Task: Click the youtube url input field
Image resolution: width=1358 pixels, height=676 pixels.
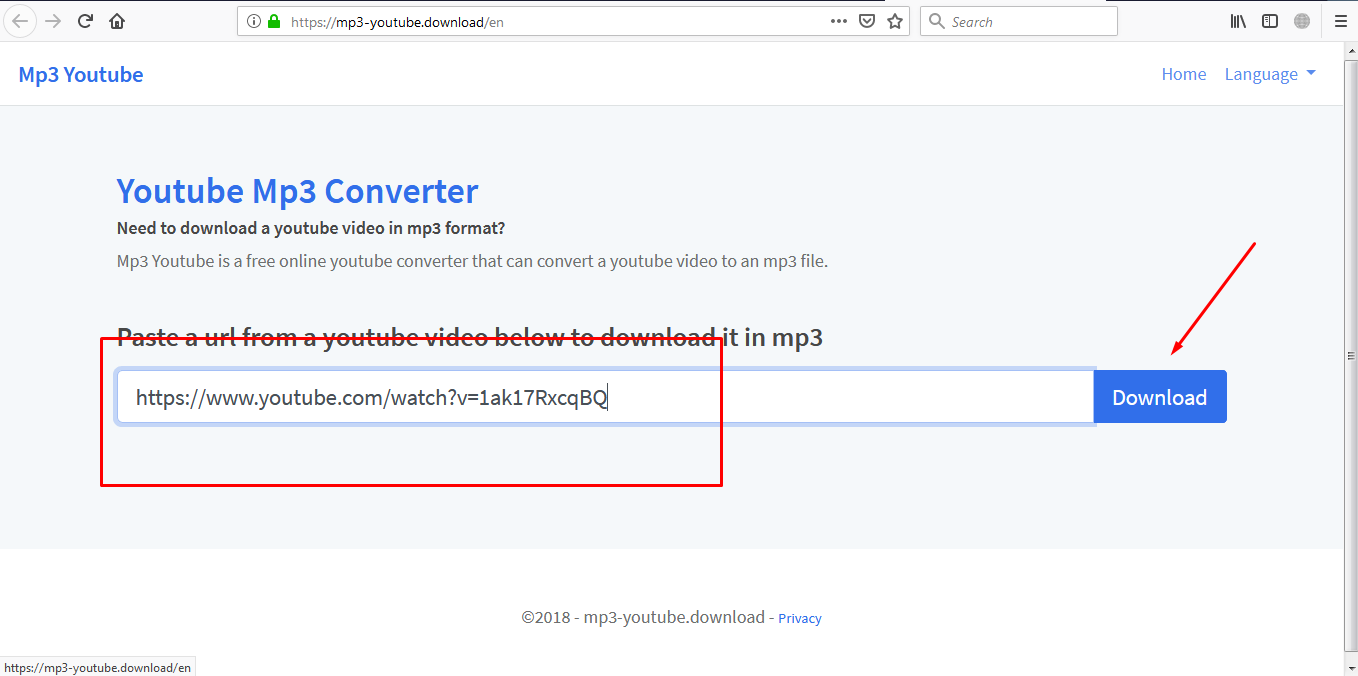Action: [606, 398]
